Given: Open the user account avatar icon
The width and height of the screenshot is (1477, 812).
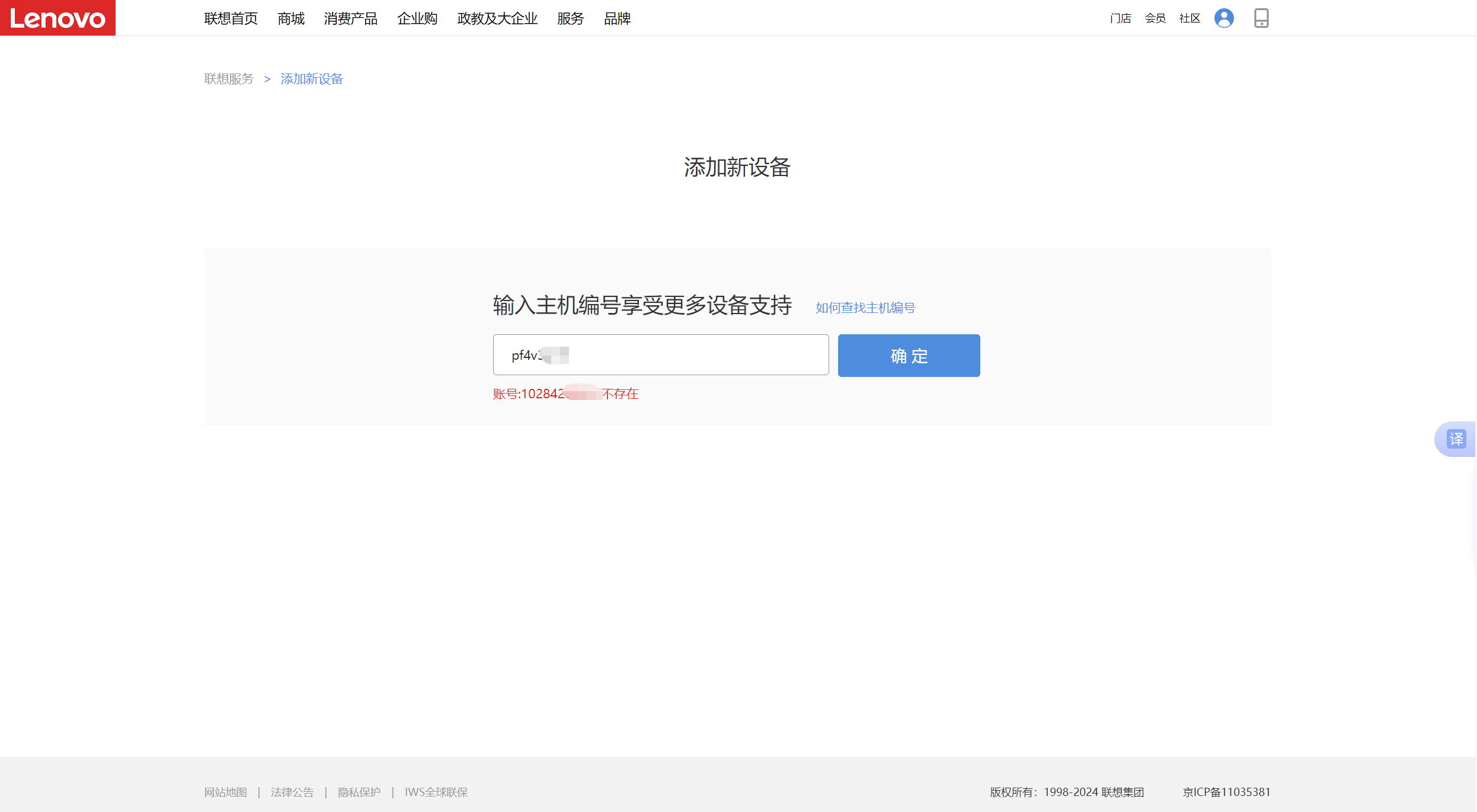Looking at the screenshot, I should coord(1223,18).
